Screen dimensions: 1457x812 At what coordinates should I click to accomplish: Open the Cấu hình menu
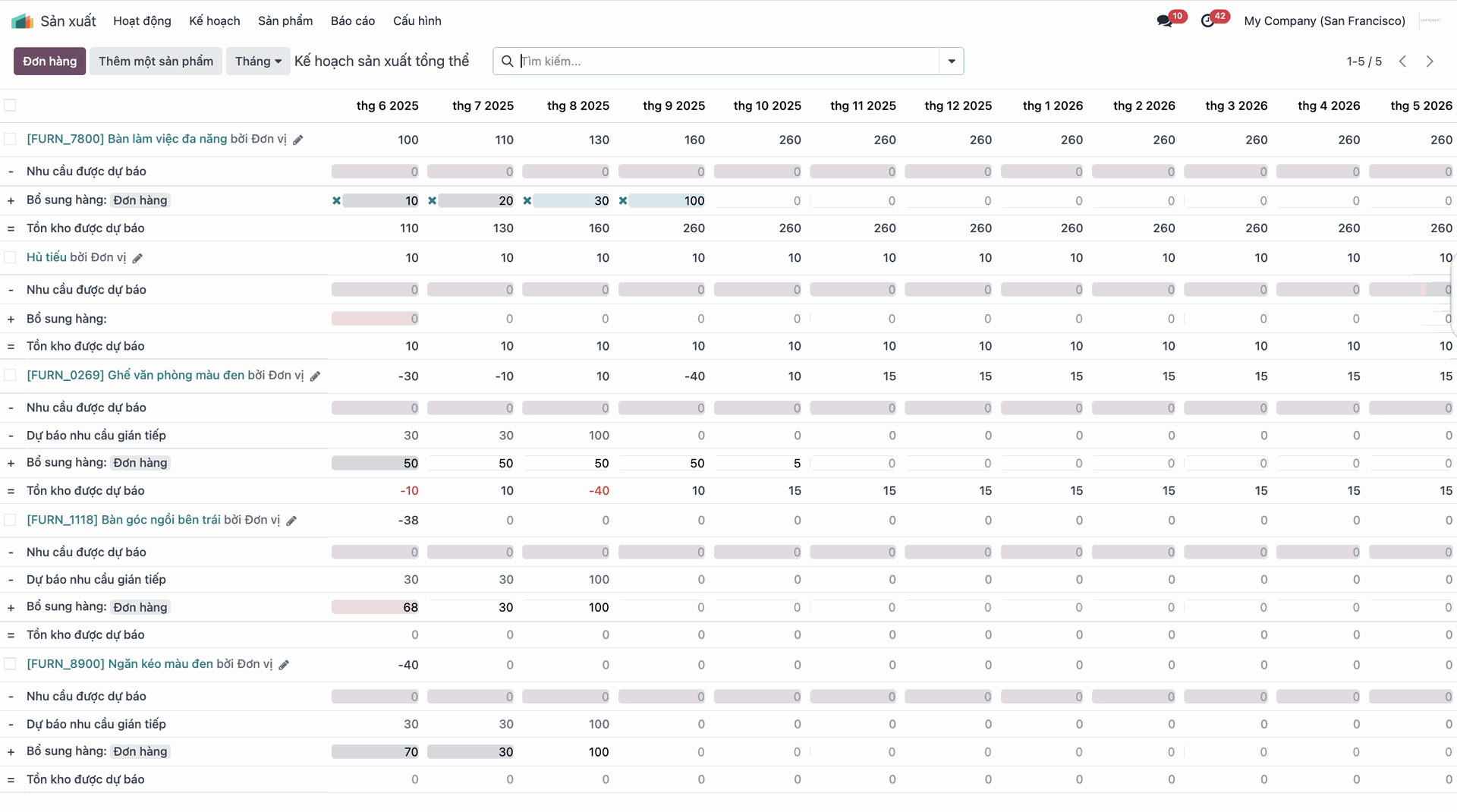tap(417, 21)
